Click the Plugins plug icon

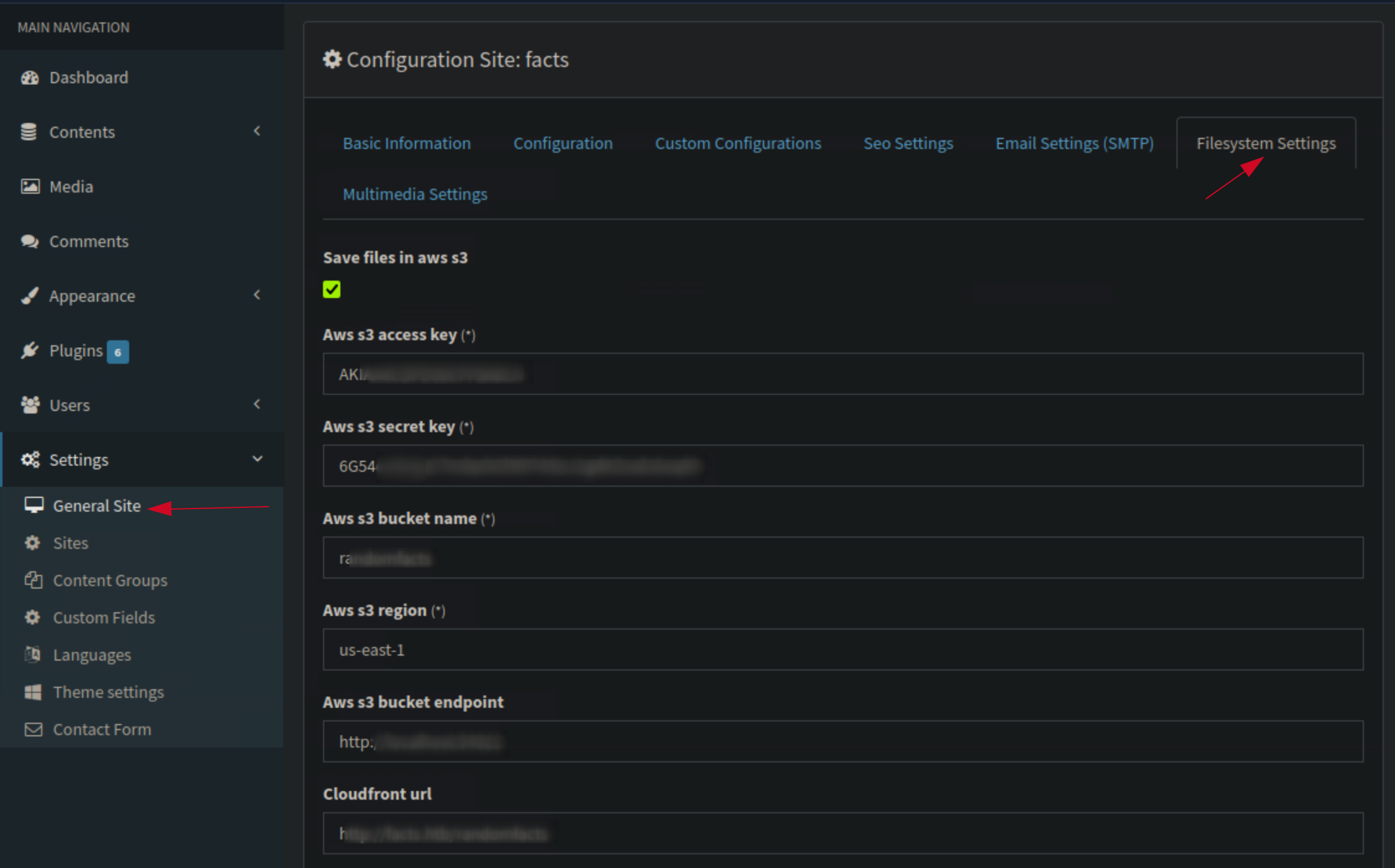pyautogui.click(x=29, y=351)
